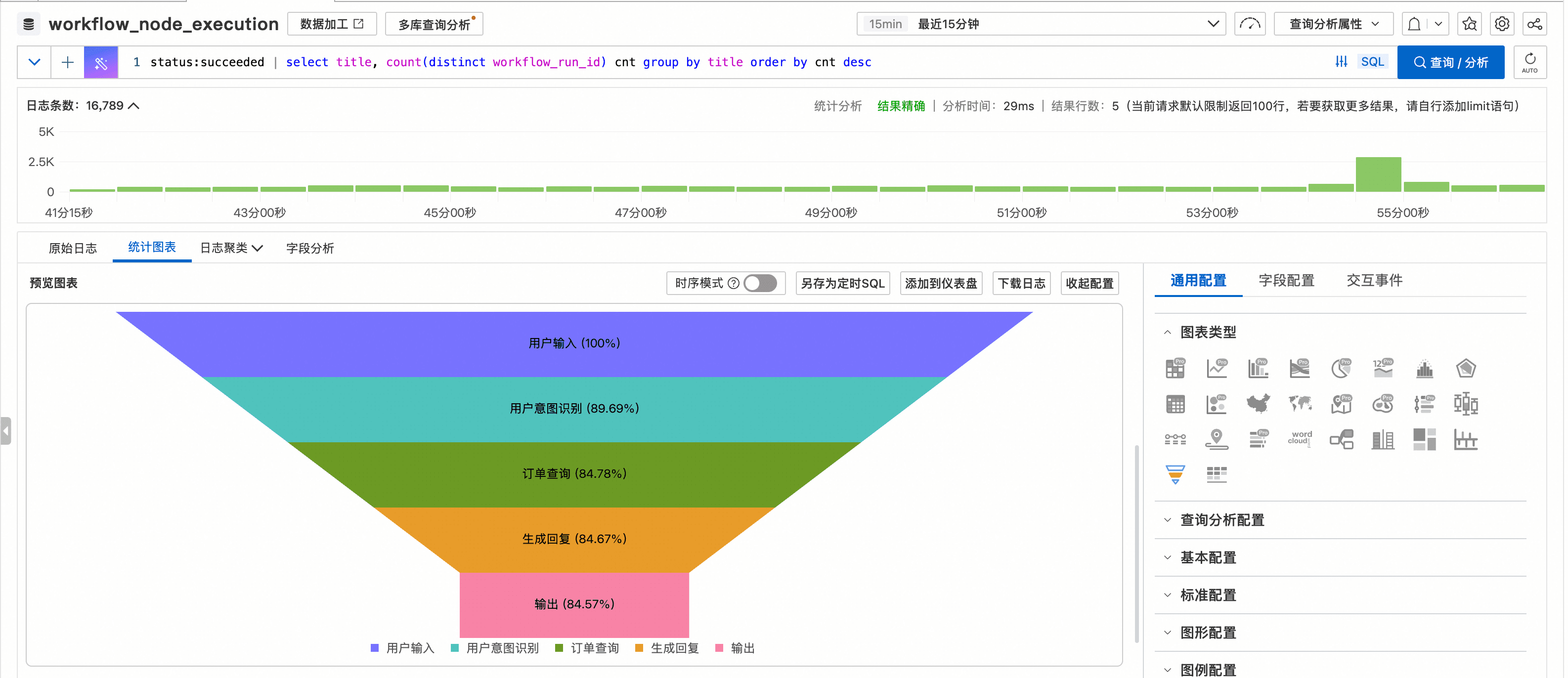This screenshot has height=678, width=1568.
Task: Open the share icon in top bar
Action: tap(1534, 24)
